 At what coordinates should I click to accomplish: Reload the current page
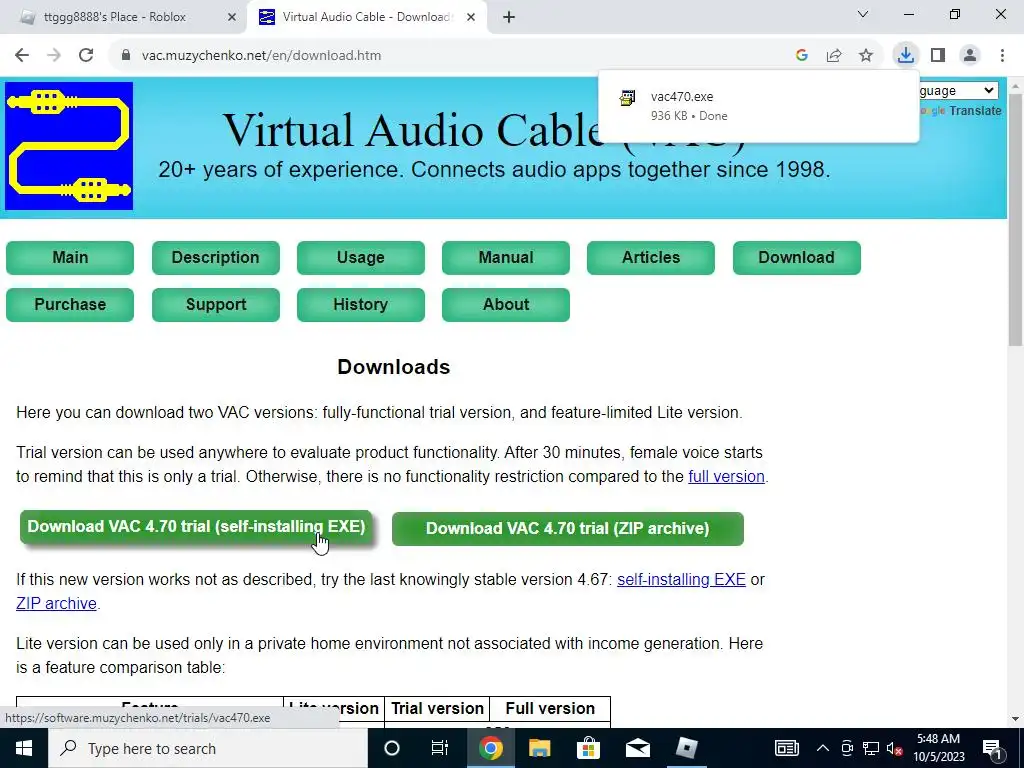pyautogui.click(x=86, y=56)
